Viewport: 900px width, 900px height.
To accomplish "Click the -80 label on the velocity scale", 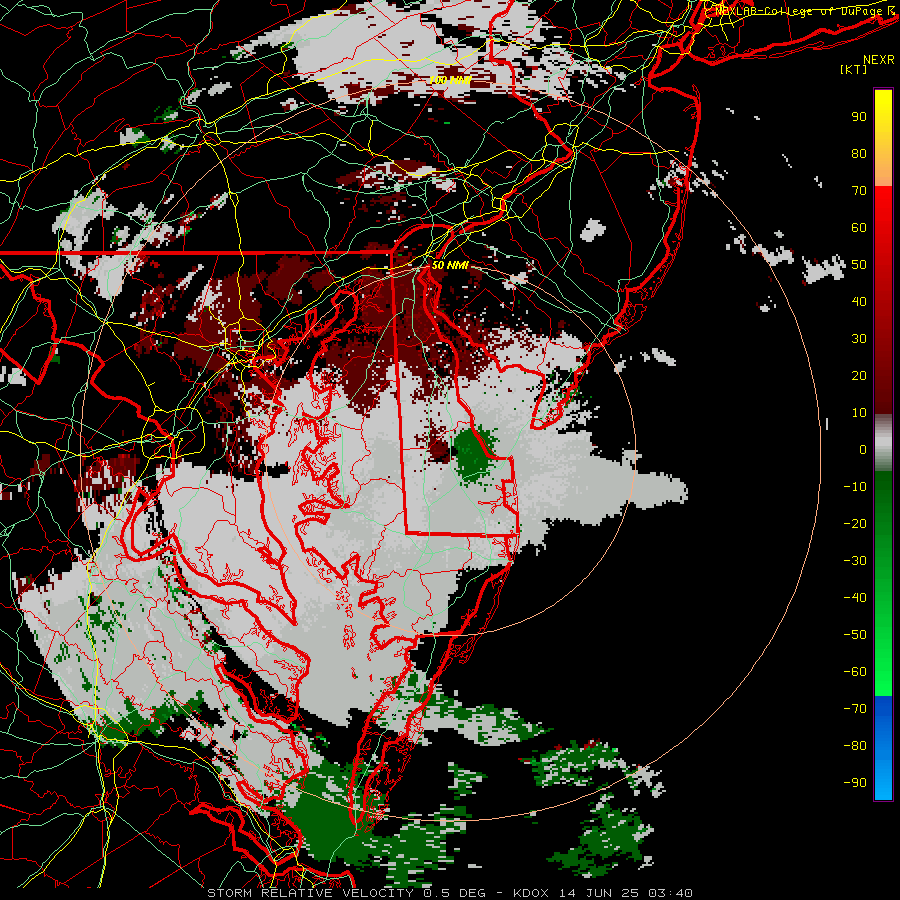I will 855,746.
